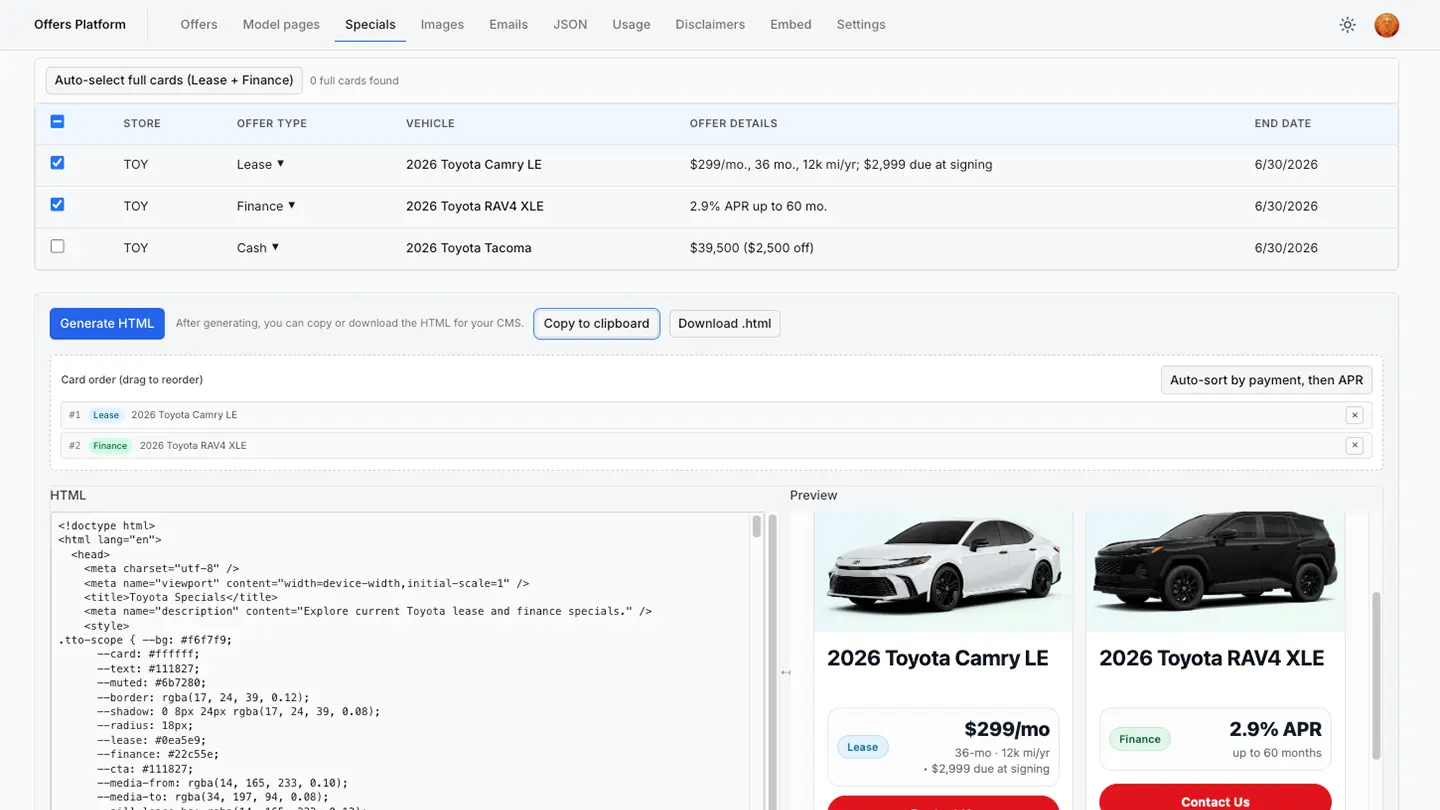1440x810 pixels.
Task: Click the OFFER DETAILS column header
Action: pyautogui.click(x=733, y=123)
